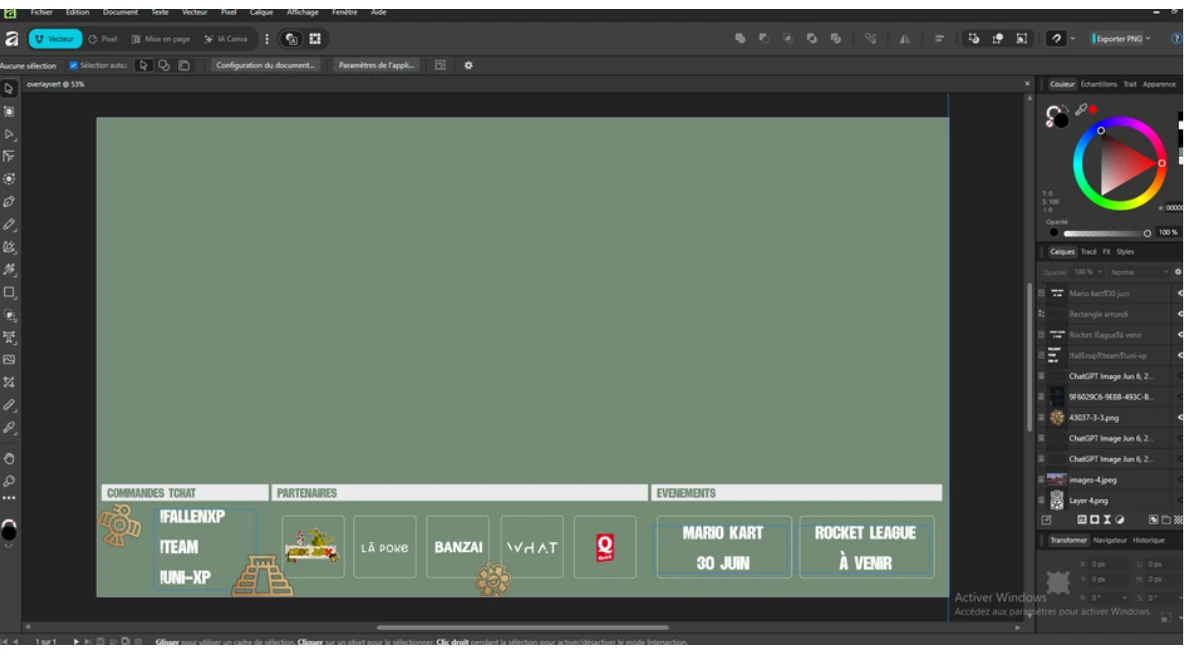The width and height of the screenshot is (1186, 671).
Task: Select the Pen tool
Action: [x=9, y=202]
